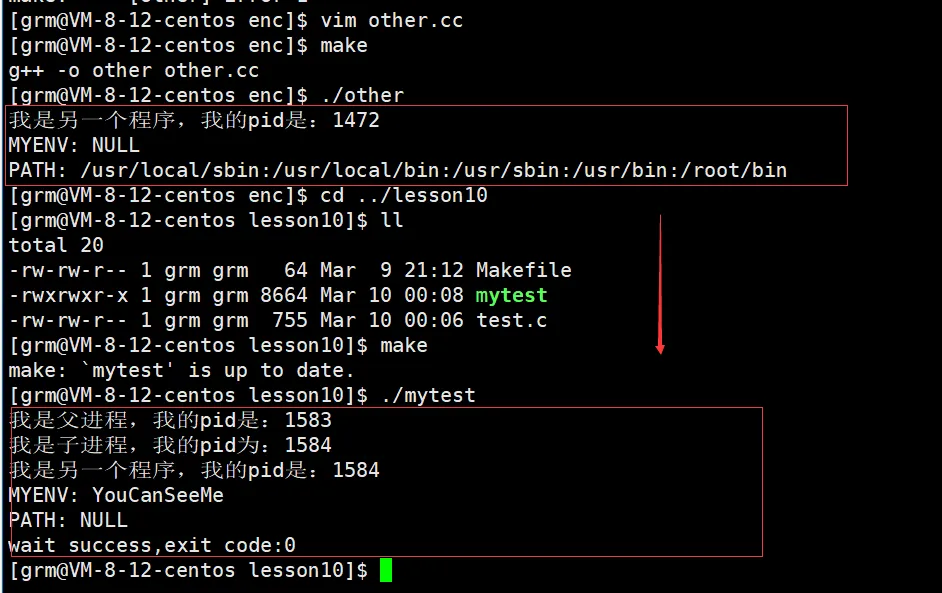
Task: Click the 'g++ -o other other.cc' output line
Action: pyautogui.click(x=133, y=70)
